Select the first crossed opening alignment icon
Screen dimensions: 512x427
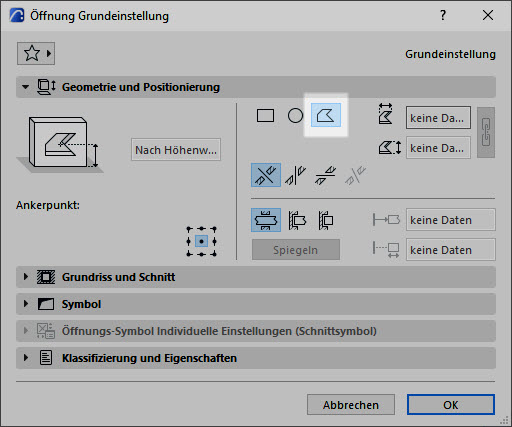click(x=266, y=175)
